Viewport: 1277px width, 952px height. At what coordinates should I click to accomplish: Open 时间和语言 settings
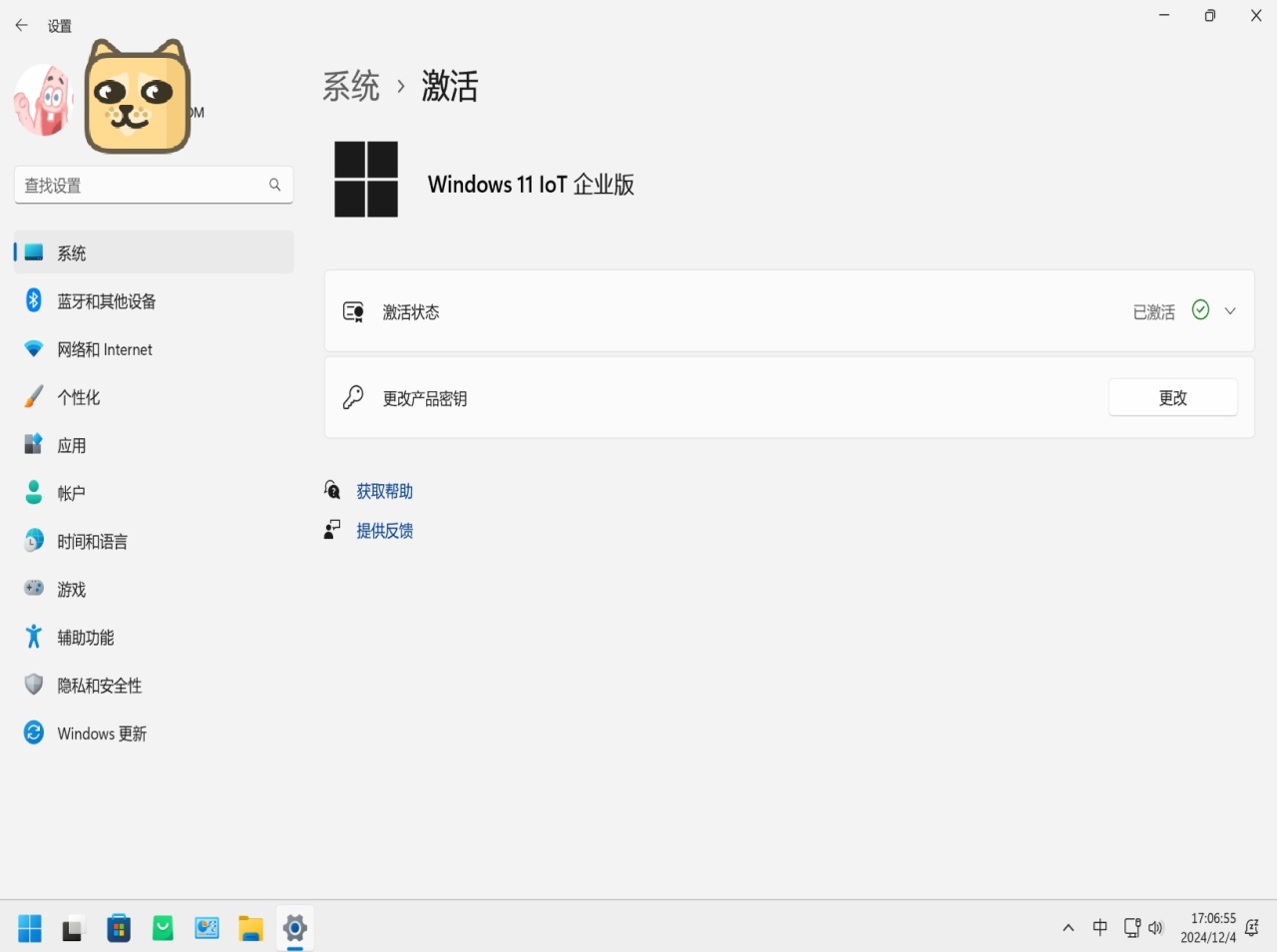point(154,541)
